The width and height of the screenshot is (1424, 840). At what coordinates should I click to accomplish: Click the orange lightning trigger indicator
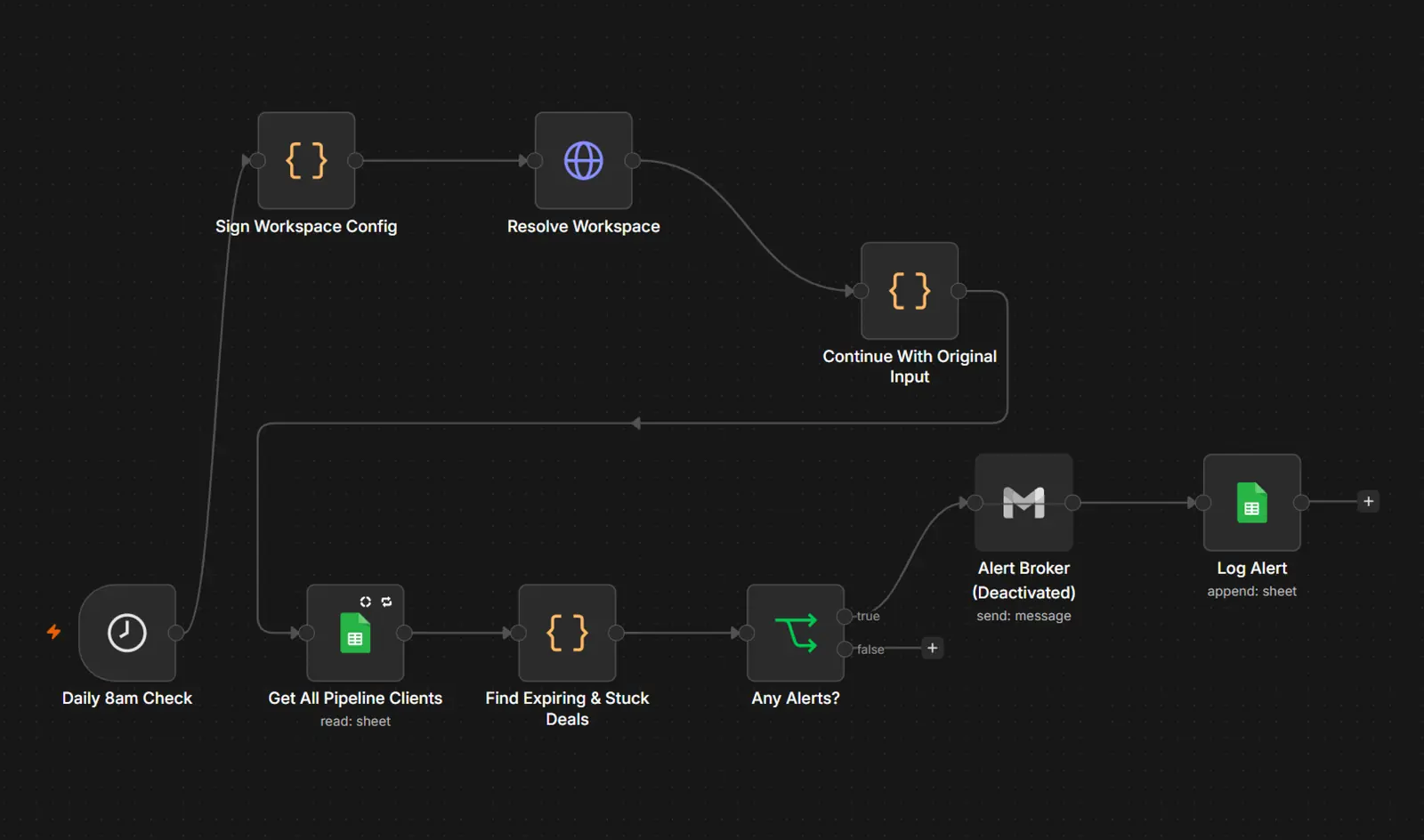54,632
